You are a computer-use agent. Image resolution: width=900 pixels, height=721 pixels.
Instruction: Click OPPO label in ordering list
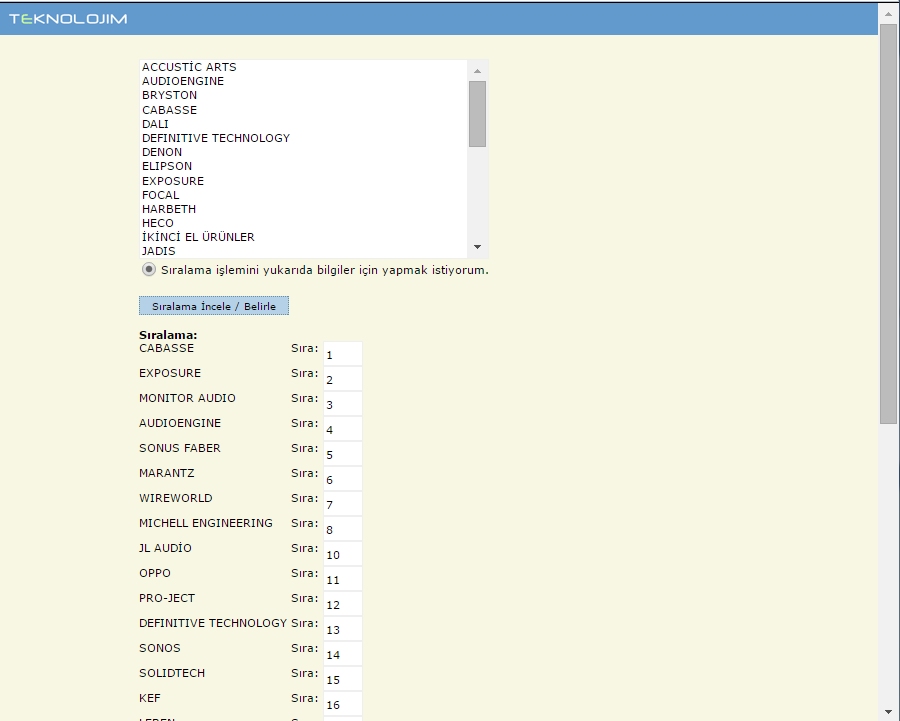click(155, 573)
